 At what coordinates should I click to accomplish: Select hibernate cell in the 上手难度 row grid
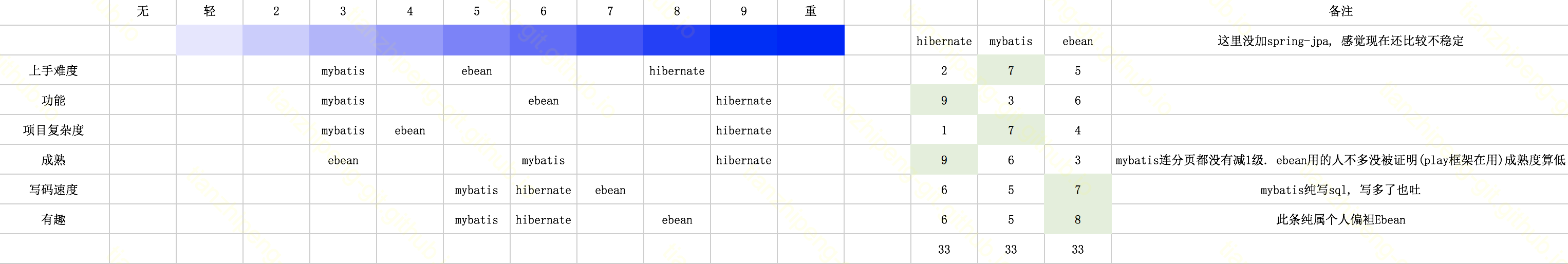click(x=677, y=71)
